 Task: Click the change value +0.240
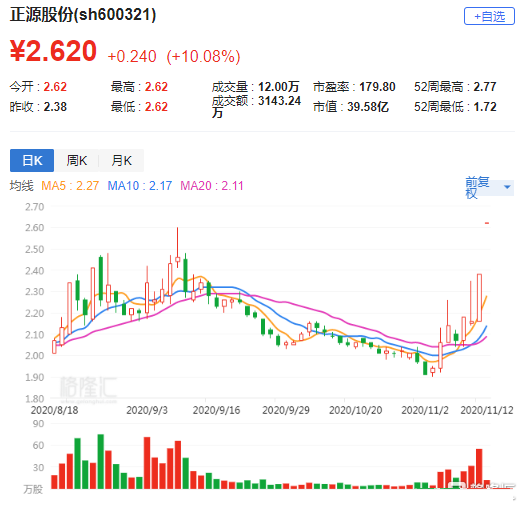click(x=132, y=56)
